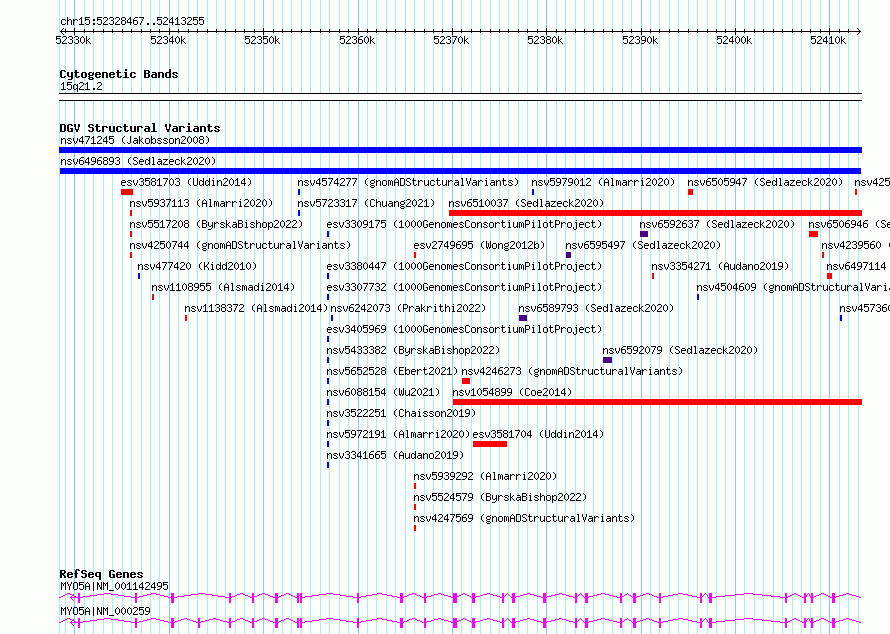The image size is (890, 634).
Task: Click the red esv3581704 variant bar
Action: point(490,444)
